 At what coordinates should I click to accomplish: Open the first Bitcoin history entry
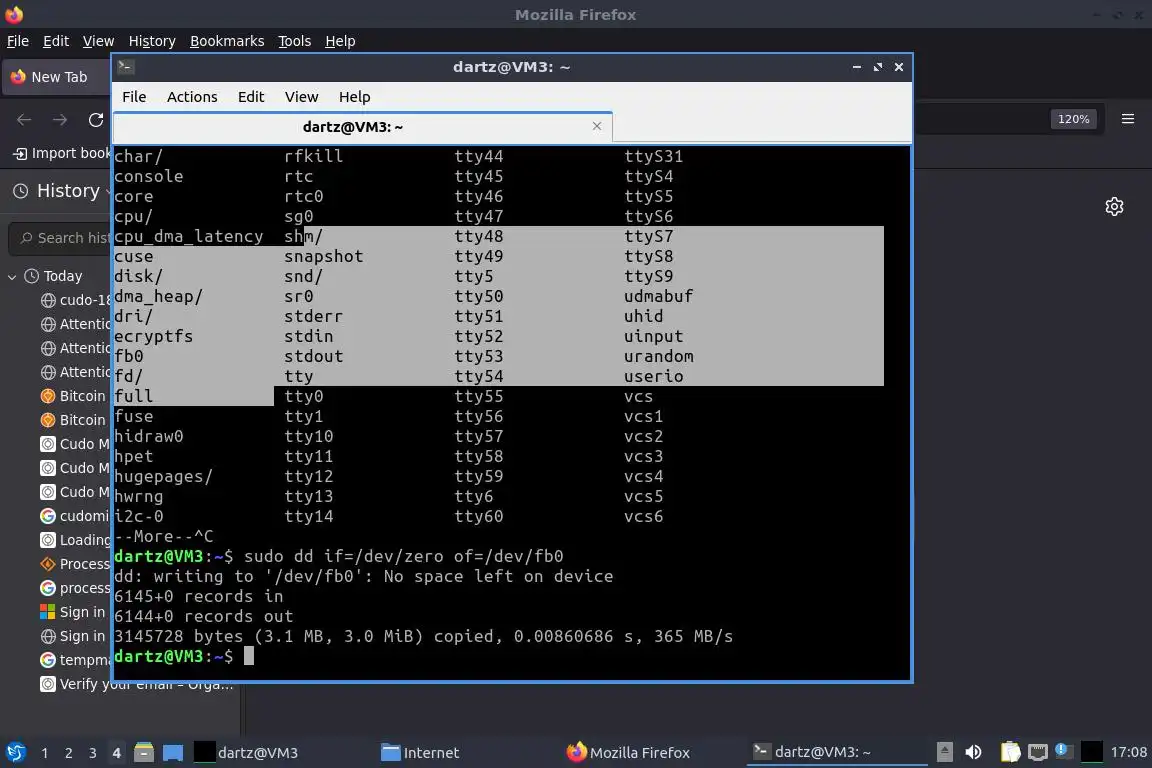pyautogui.click(x=73, y=396)
